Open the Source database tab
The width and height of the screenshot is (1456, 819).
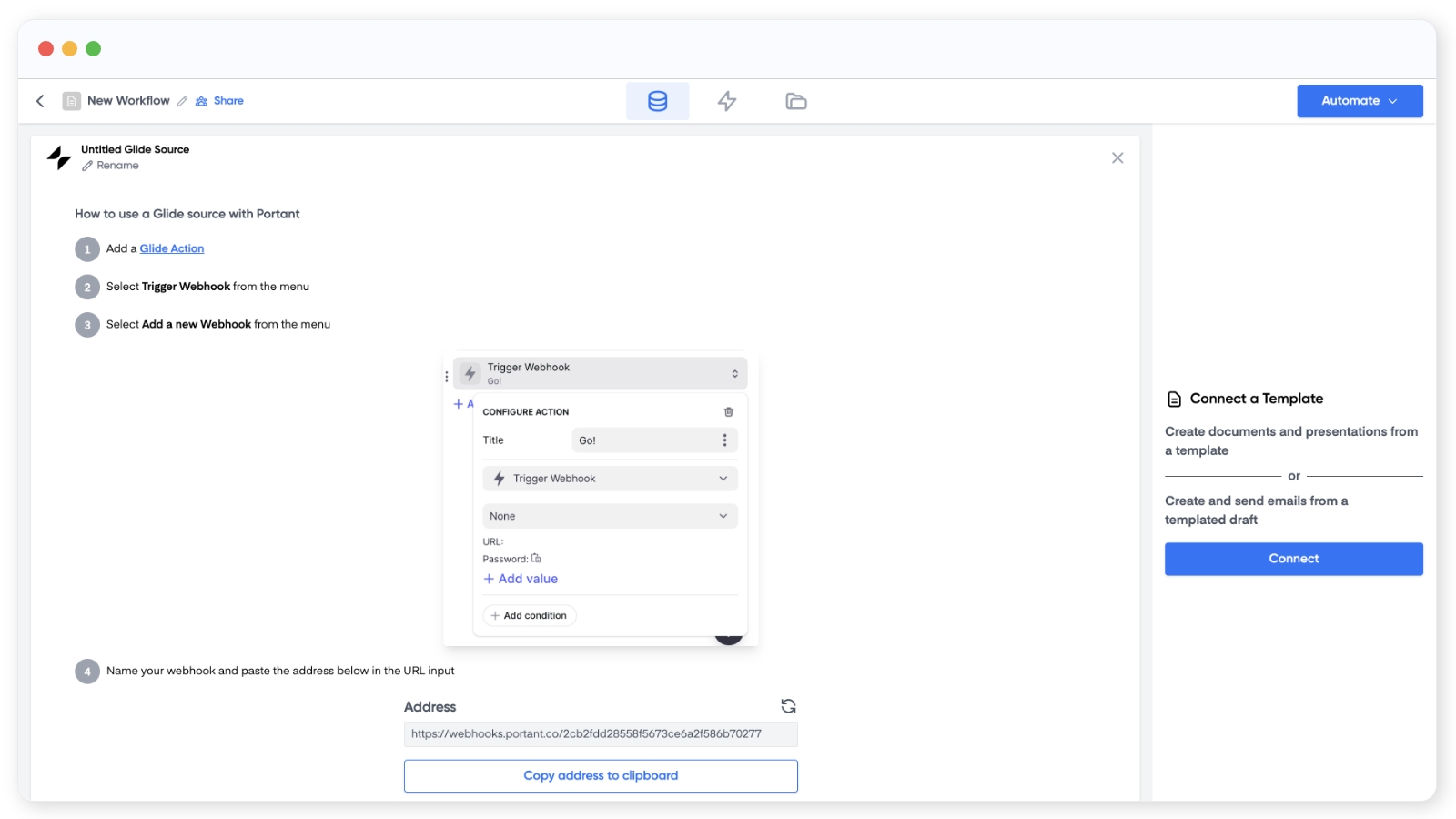(657, 101)
